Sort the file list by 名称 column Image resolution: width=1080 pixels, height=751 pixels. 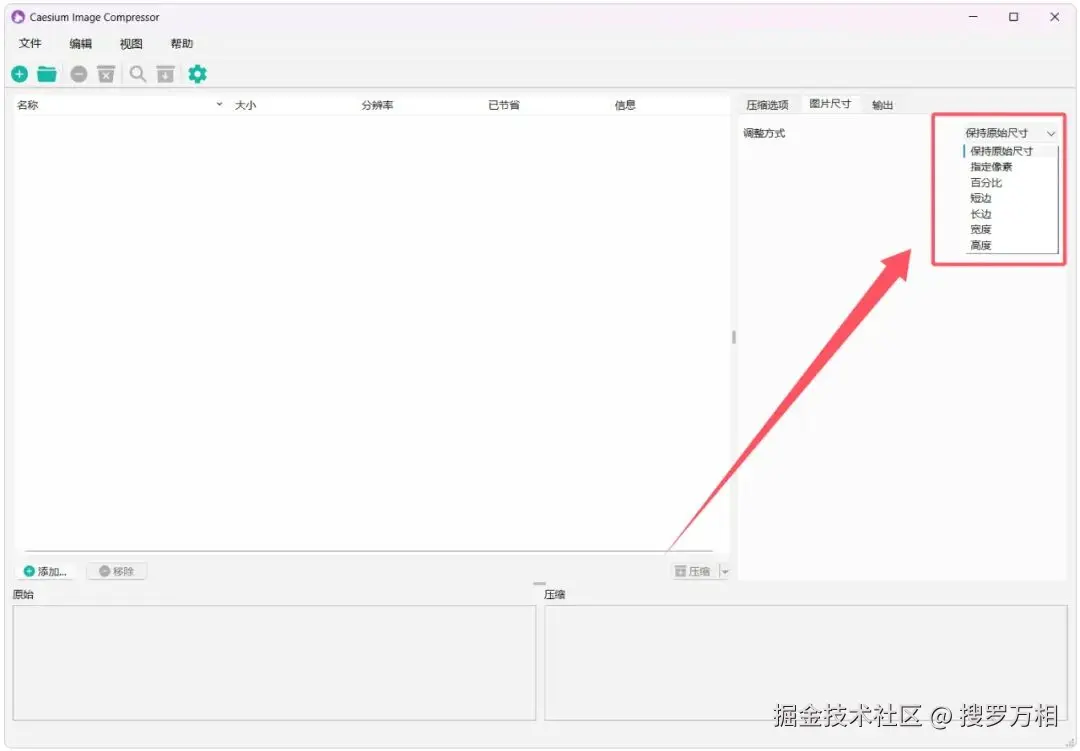(x=27, y=103)
